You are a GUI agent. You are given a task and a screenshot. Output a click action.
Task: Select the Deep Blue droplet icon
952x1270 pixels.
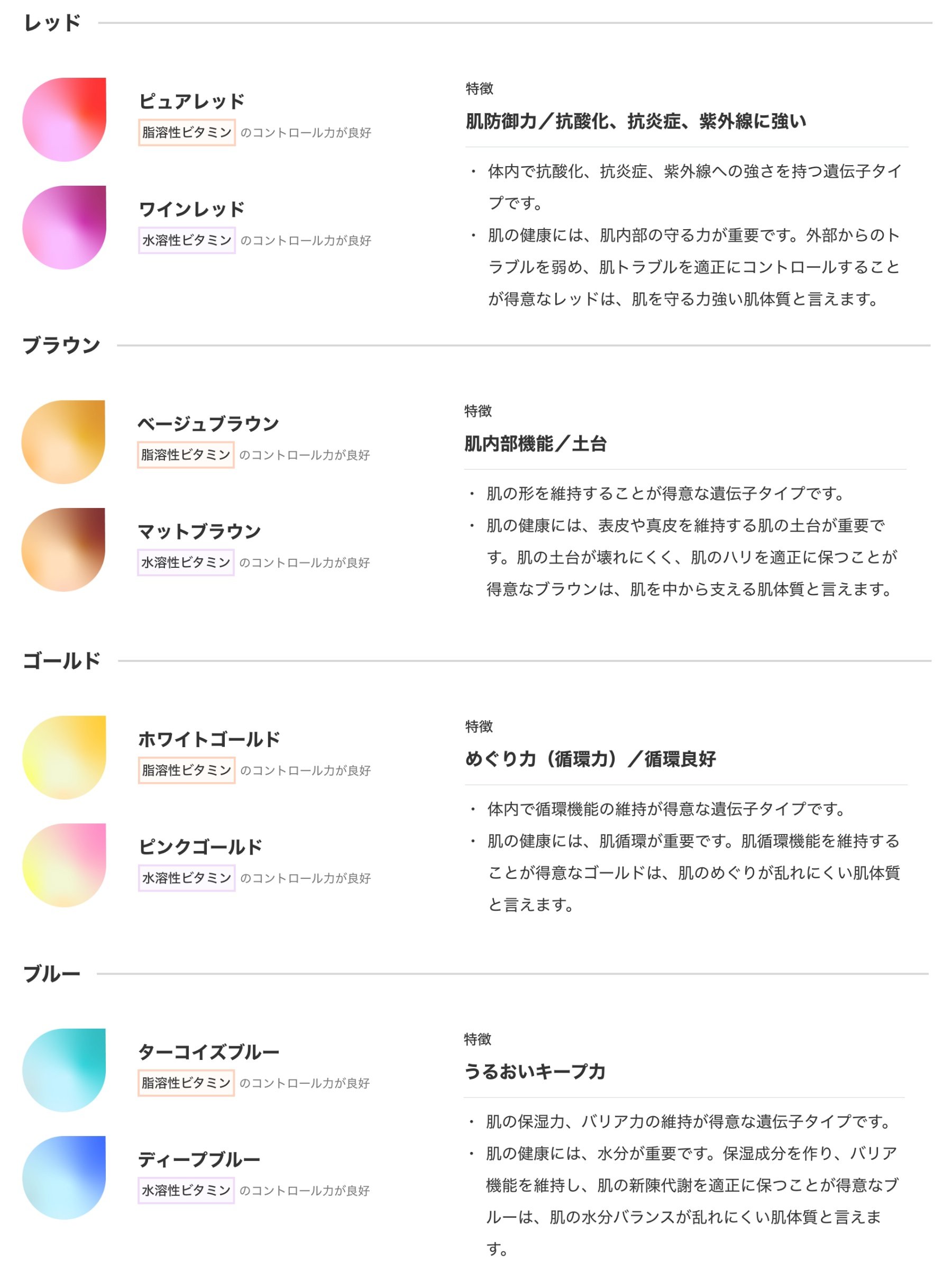point(65,1177)
